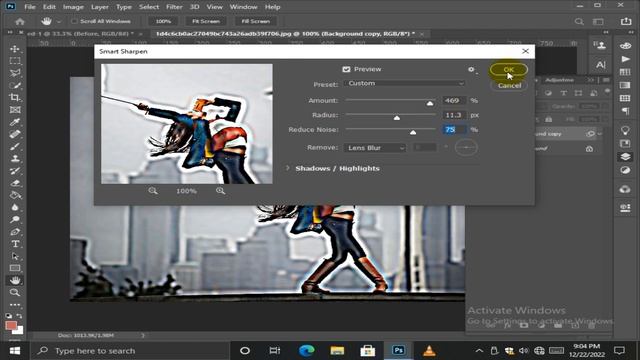Open the Remove Lens Blur dropdown
The image size is (640, 360).
pos(375,148)
